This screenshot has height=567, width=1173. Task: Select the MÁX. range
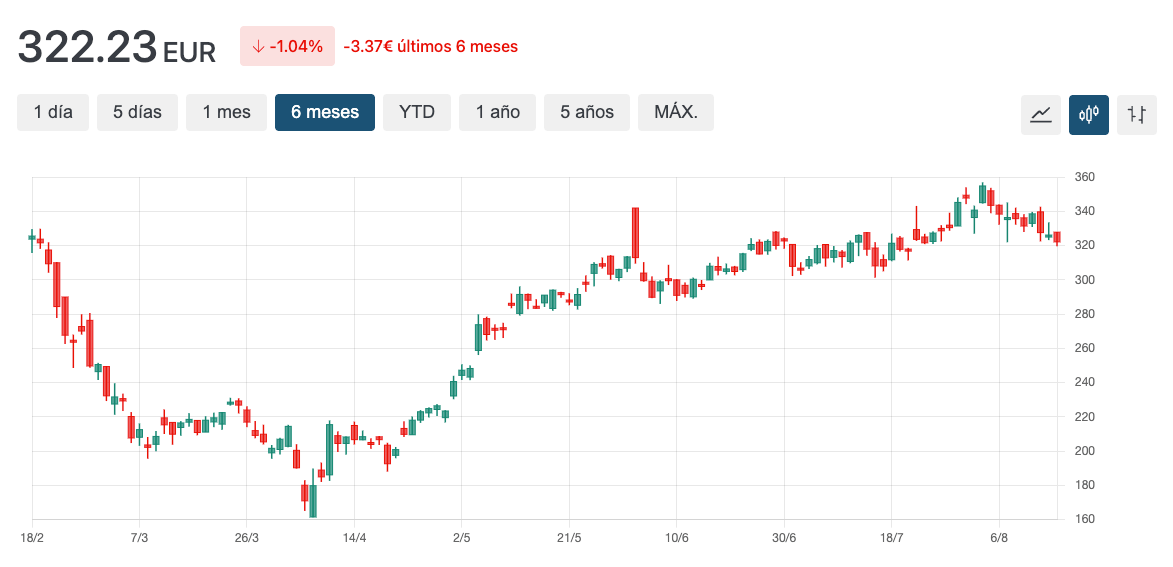676,112
